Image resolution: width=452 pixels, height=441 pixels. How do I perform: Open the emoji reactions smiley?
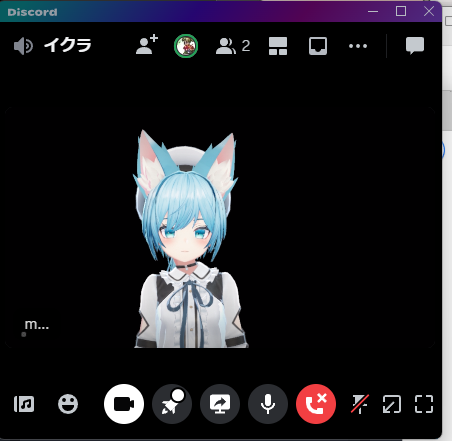(68, 404)
